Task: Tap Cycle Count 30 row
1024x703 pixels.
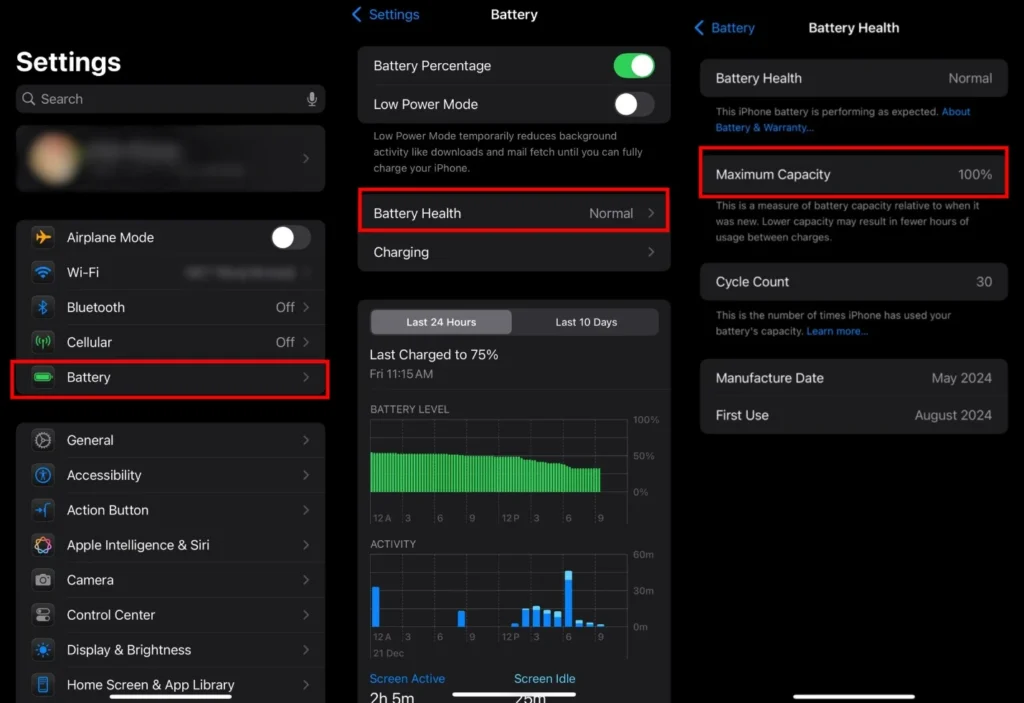Action: point(854,282)
